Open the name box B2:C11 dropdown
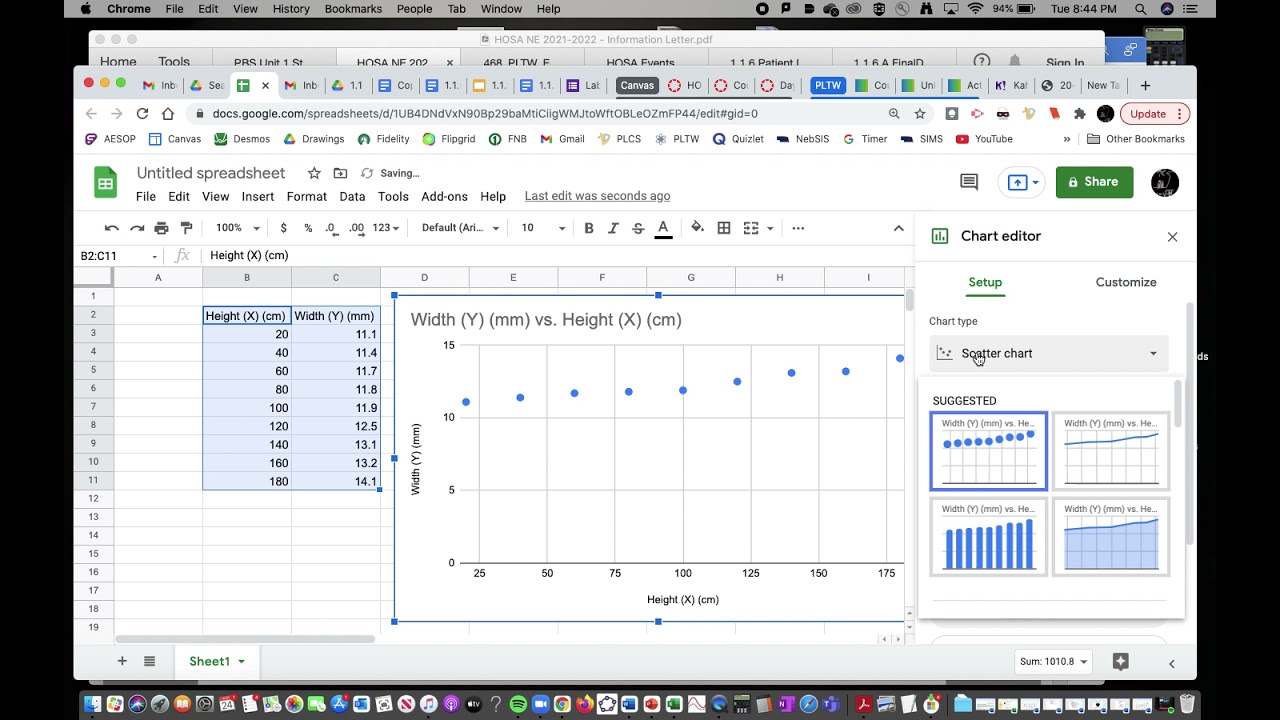 (154, 256)
